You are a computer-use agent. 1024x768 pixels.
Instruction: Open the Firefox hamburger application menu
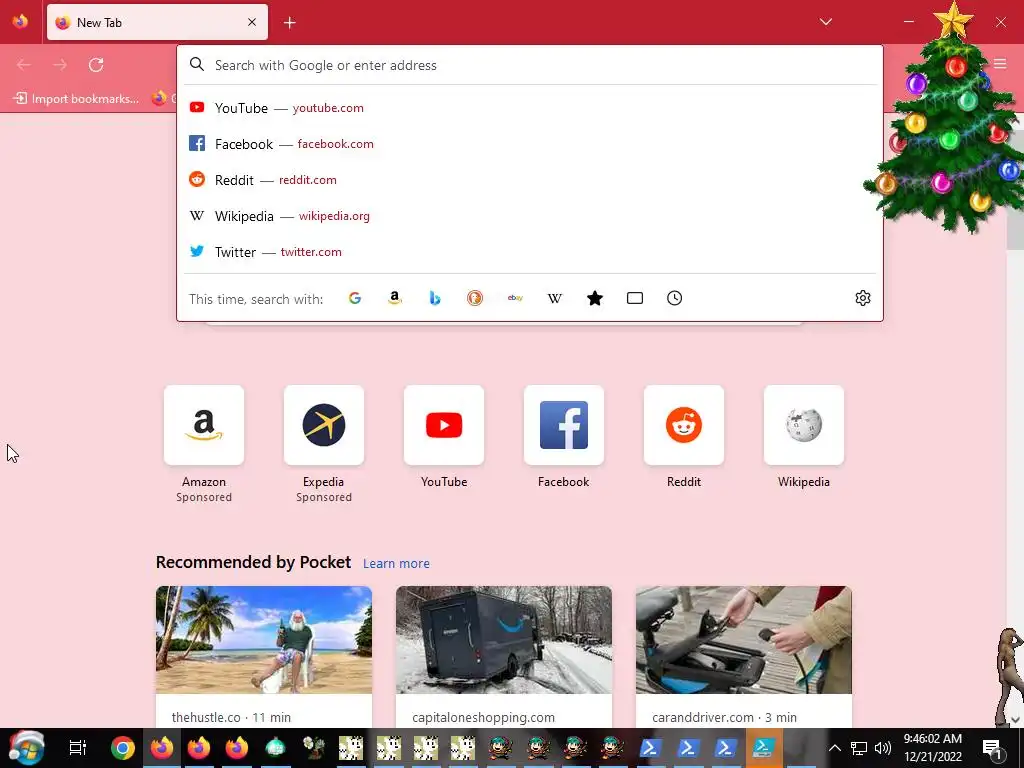tap(1000, 64)
